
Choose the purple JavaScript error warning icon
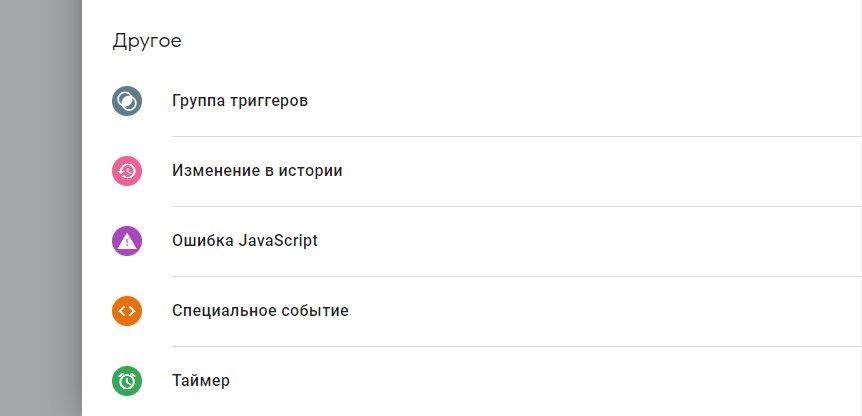point(127,241)
